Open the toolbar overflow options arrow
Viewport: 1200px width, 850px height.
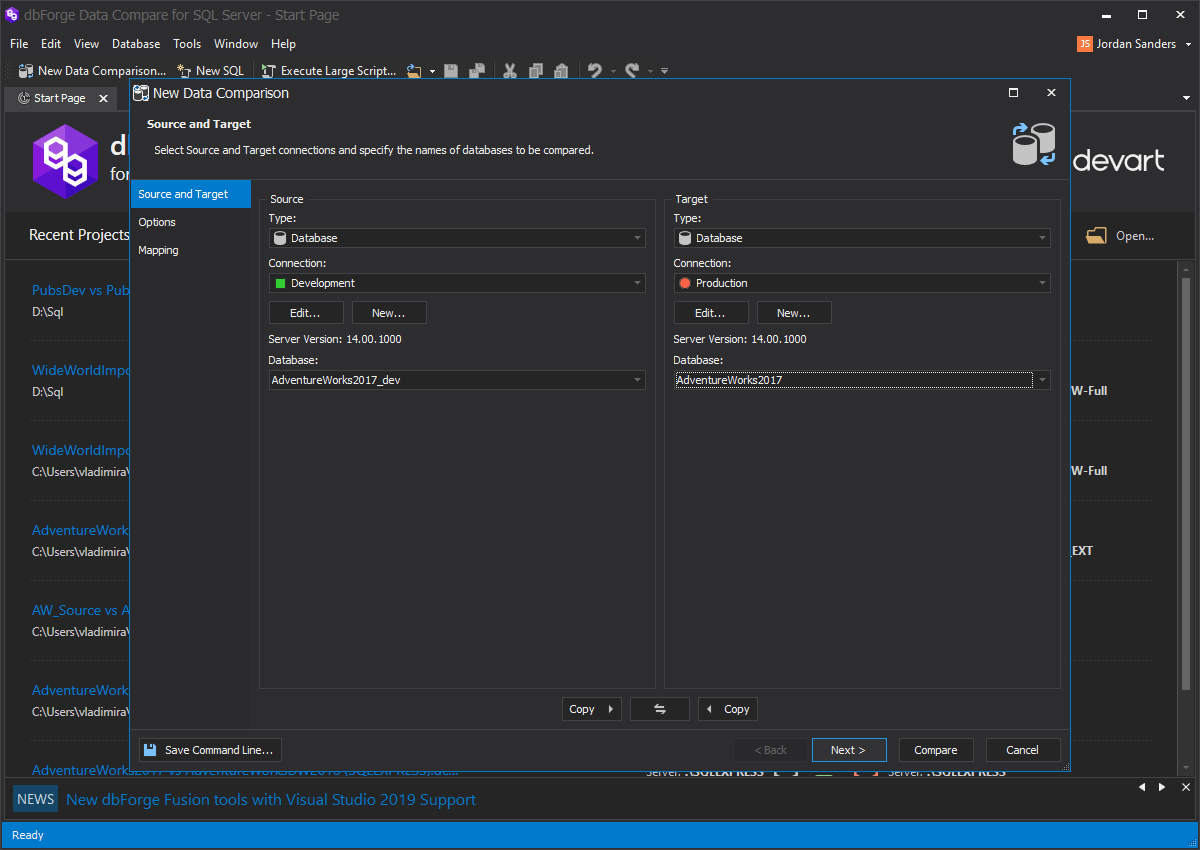[x=665, y=71]
